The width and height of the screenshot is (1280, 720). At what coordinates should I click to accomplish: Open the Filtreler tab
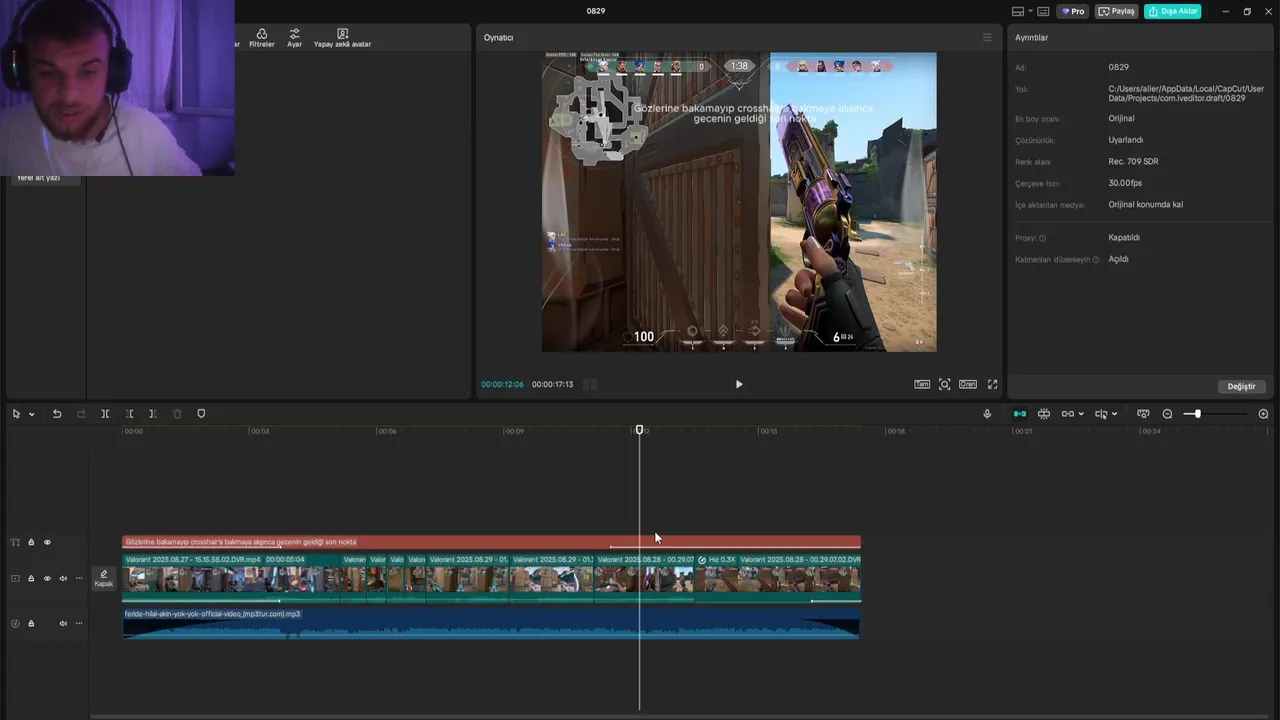click(261, 38)
